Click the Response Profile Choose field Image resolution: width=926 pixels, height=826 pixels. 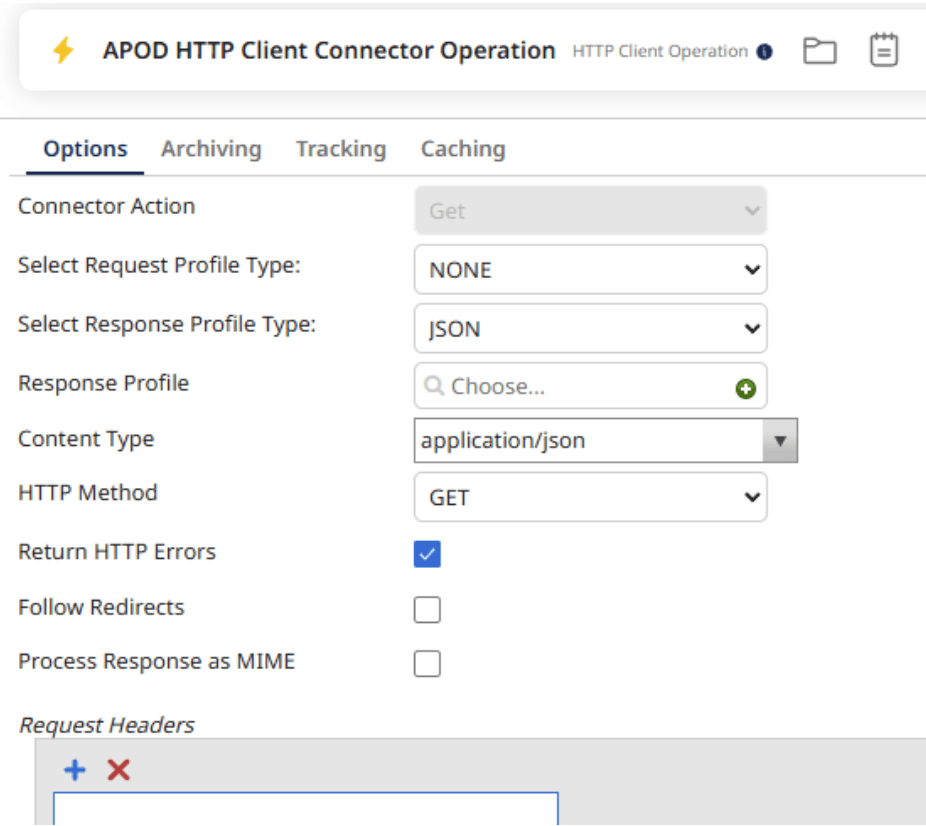point(580,387)
